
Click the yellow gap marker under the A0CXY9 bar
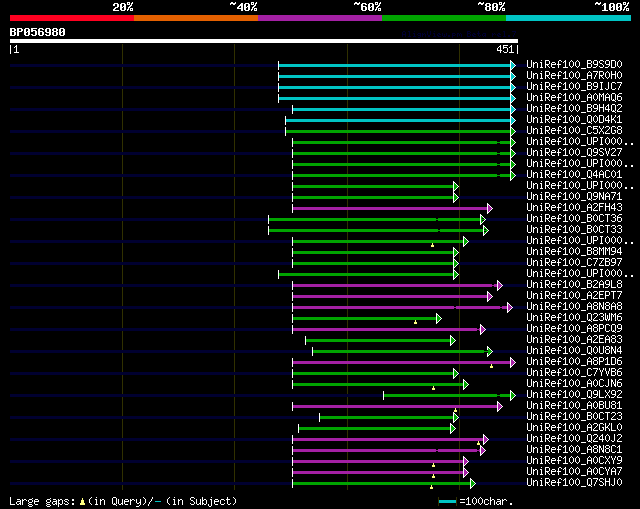pos(433,465)
